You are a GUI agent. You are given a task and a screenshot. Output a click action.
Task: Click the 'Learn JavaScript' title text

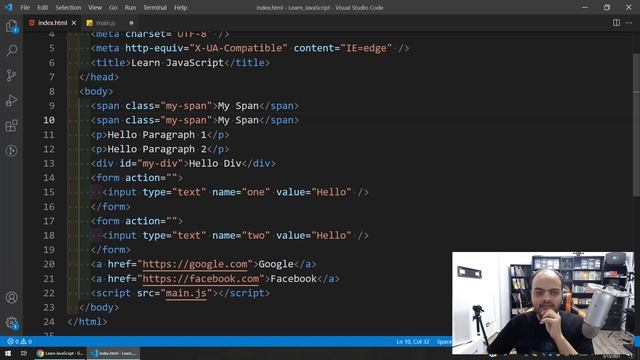(177, 62)
